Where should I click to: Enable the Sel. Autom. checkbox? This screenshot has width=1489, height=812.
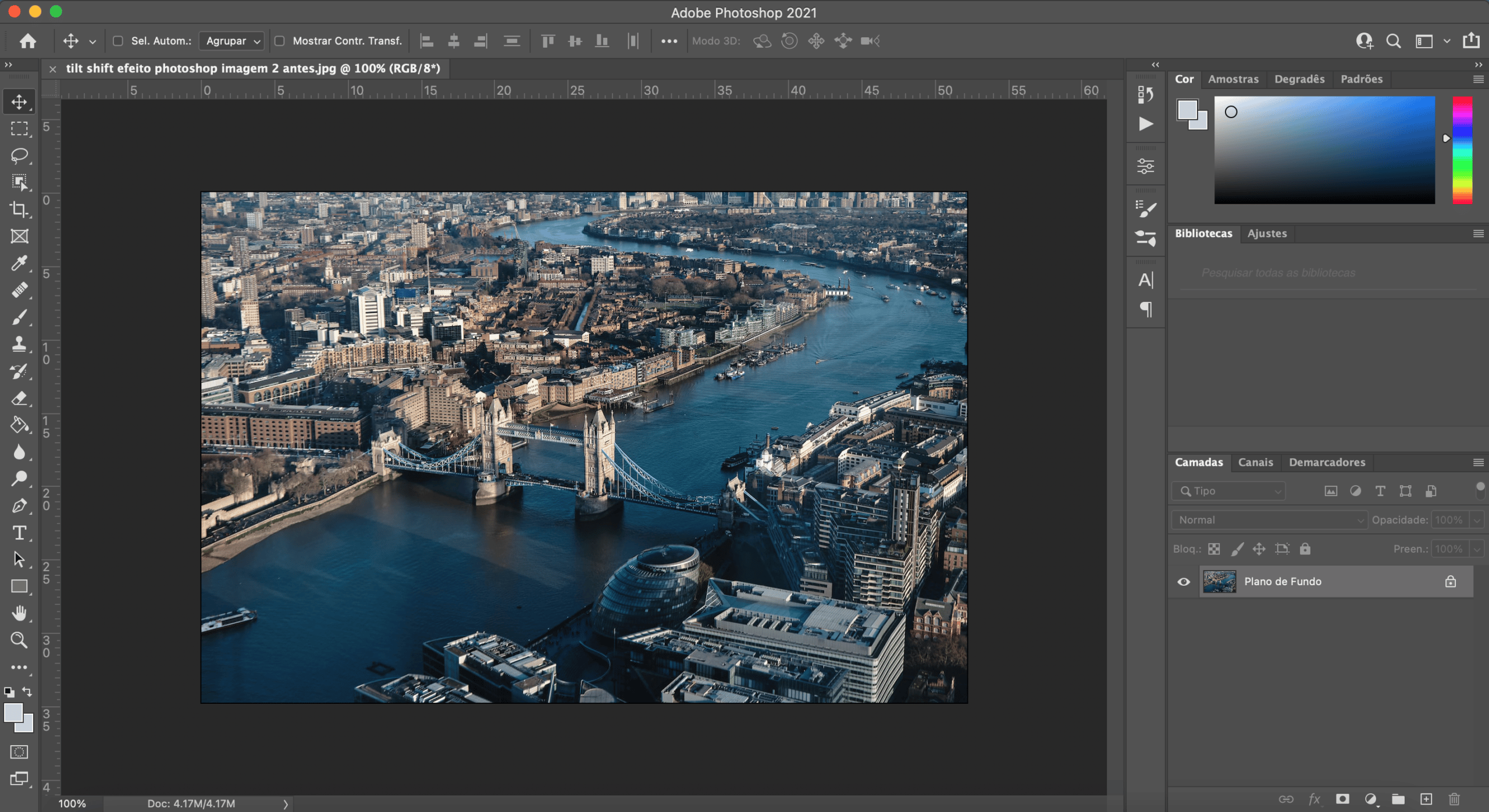(x=118, y=41)
